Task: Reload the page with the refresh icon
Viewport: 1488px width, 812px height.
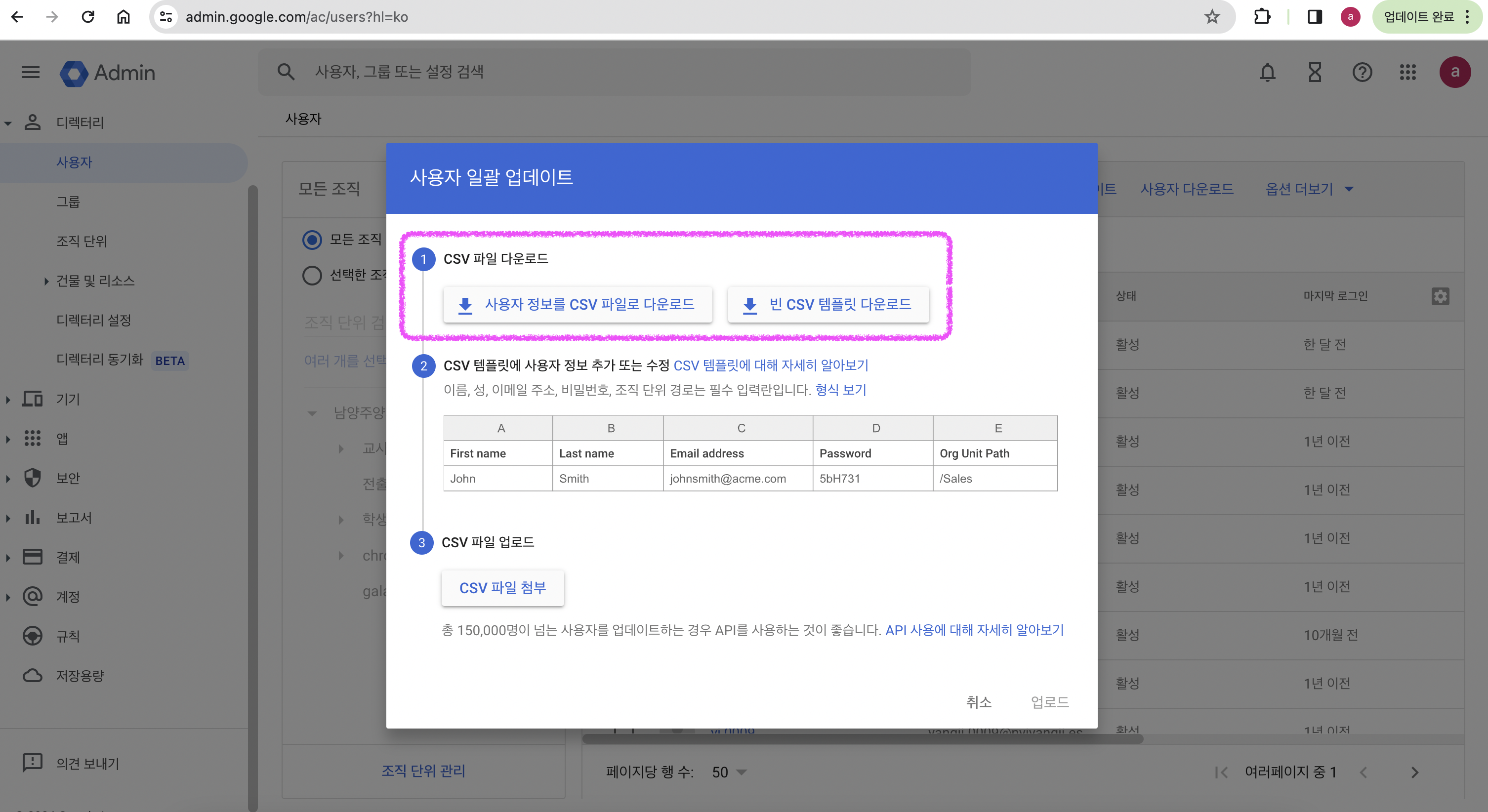Action: pyautogui.click(x=88, y=17)
